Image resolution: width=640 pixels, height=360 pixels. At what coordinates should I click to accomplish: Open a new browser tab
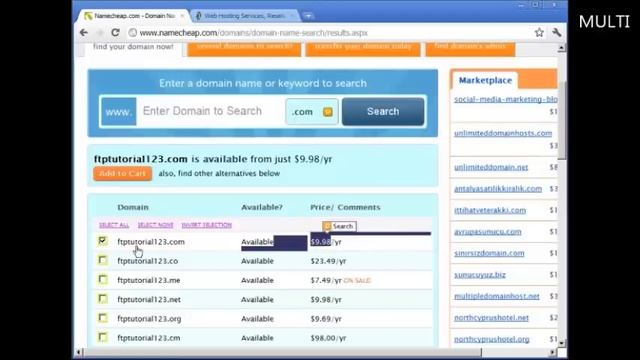(x=308, y=16)
